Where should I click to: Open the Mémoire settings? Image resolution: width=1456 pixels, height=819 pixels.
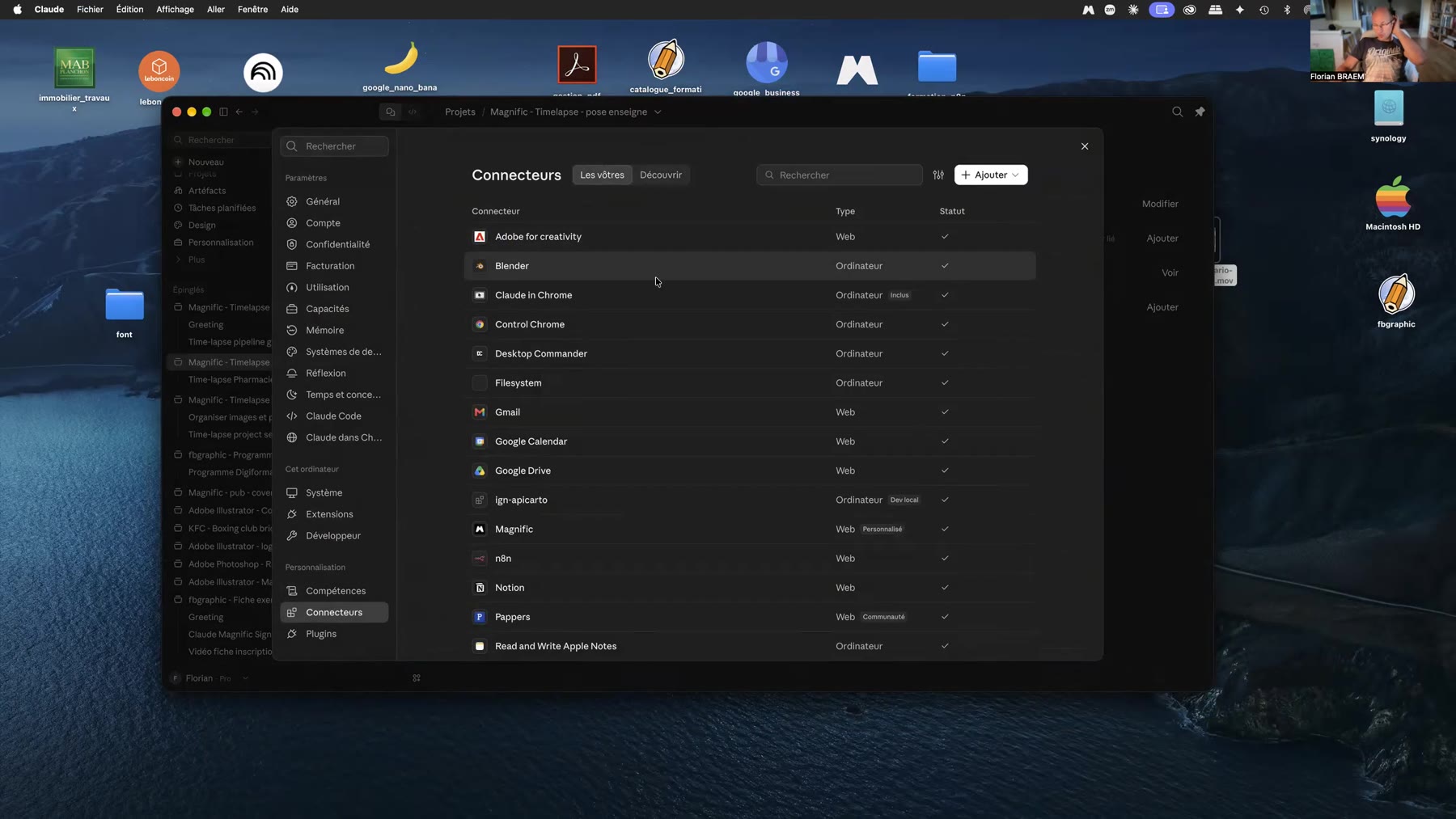334,331
